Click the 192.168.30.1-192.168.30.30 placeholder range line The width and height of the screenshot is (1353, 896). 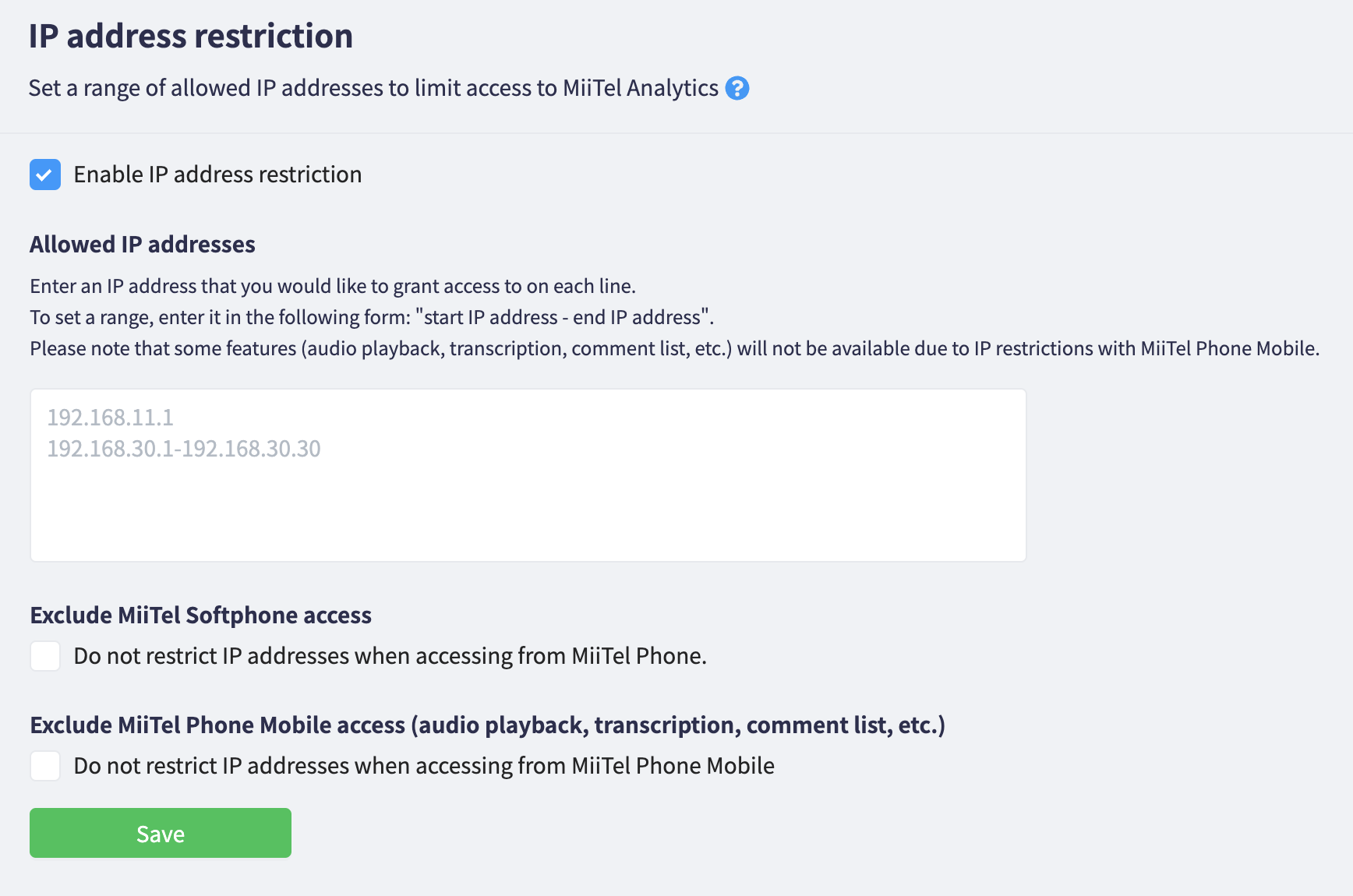click(x=184, y=449)
